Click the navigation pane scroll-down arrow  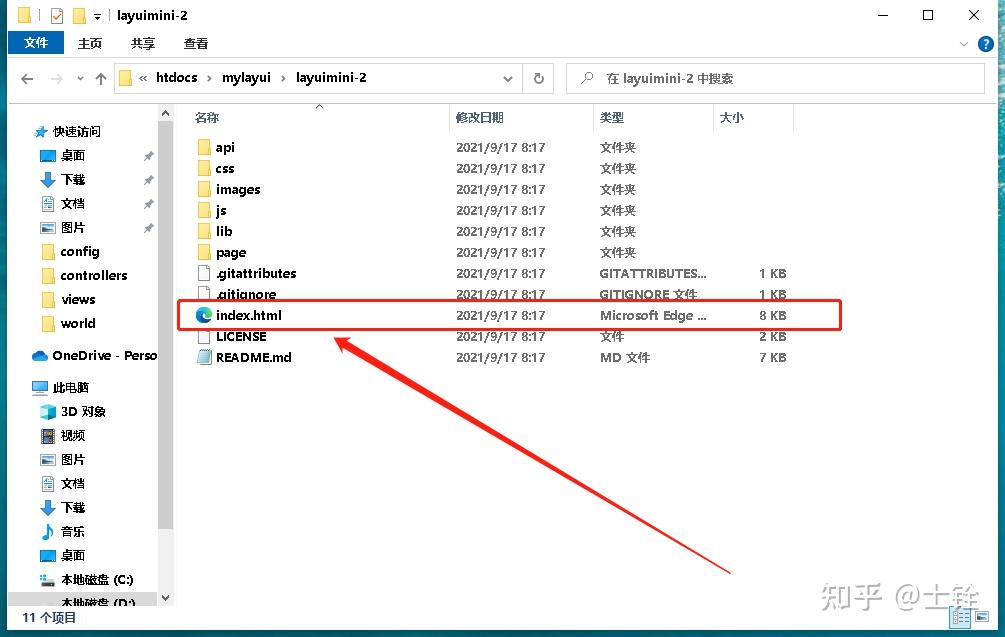tap(165, 598)
